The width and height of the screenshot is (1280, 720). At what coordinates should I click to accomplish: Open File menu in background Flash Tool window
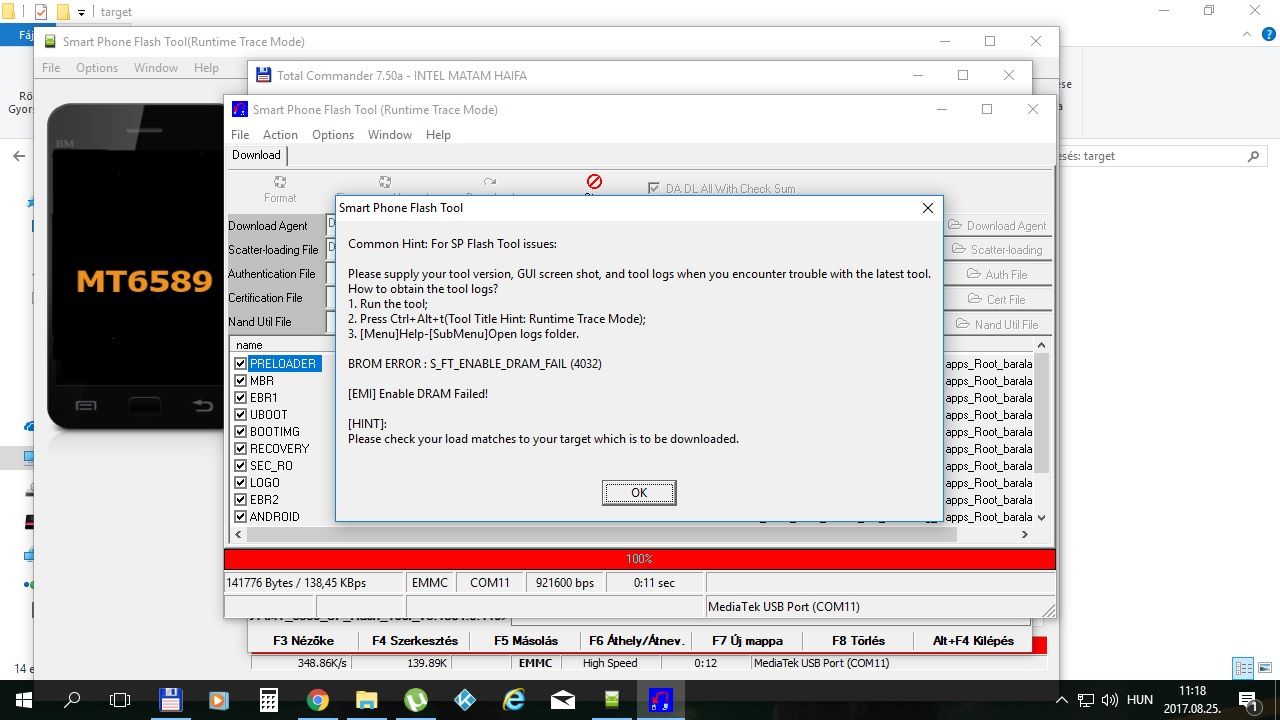[51, 68]
